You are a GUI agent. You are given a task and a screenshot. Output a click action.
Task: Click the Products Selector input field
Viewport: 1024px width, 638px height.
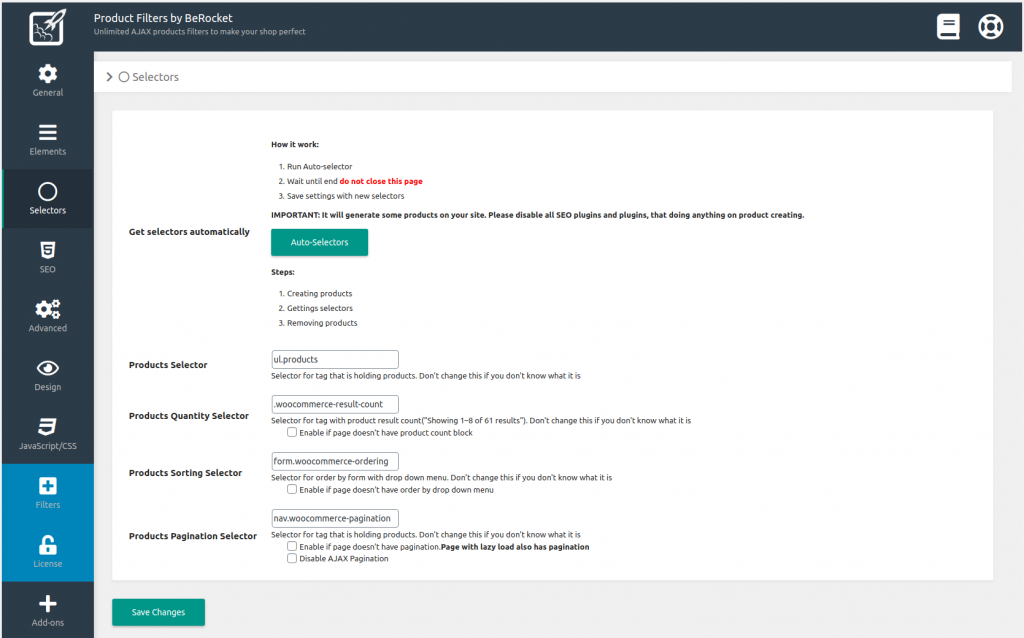tap(335, 359)
